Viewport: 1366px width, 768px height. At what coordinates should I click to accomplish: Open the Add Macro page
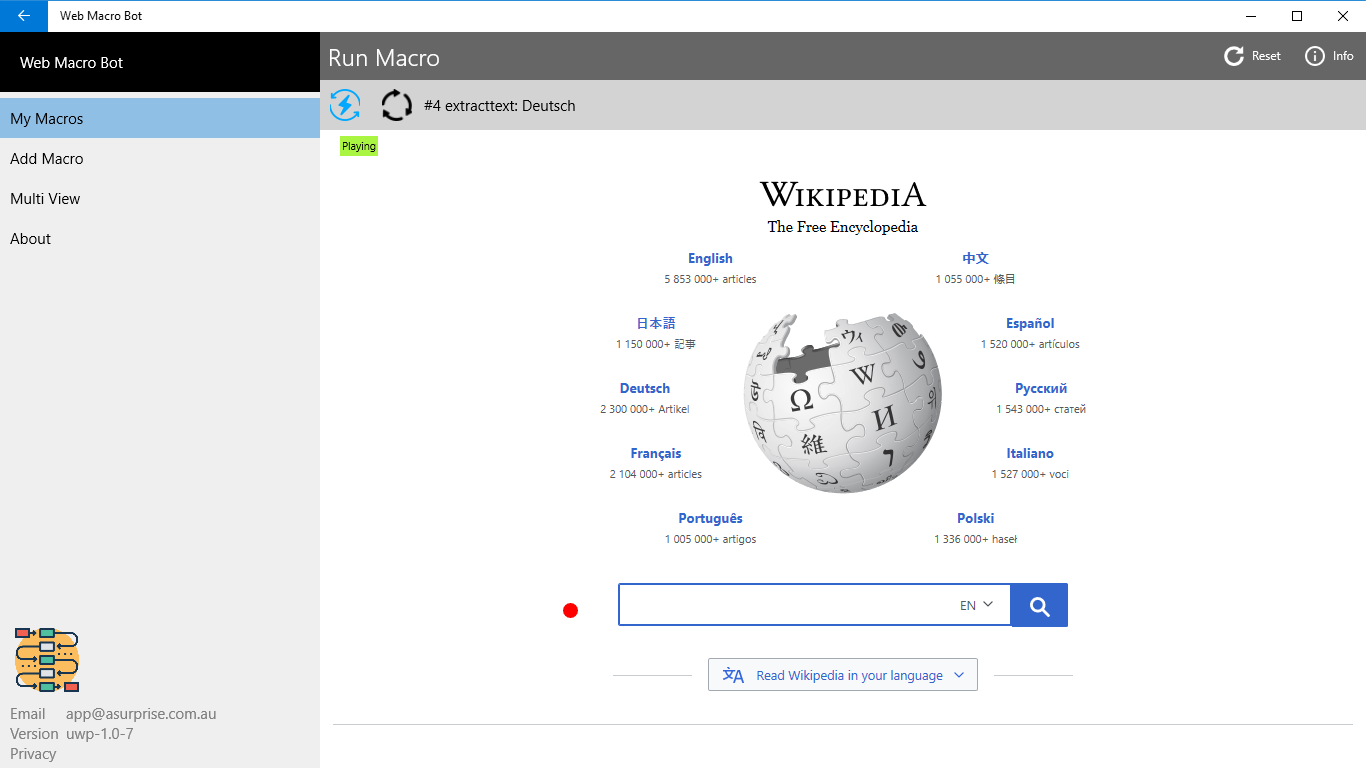coord(160,158)
